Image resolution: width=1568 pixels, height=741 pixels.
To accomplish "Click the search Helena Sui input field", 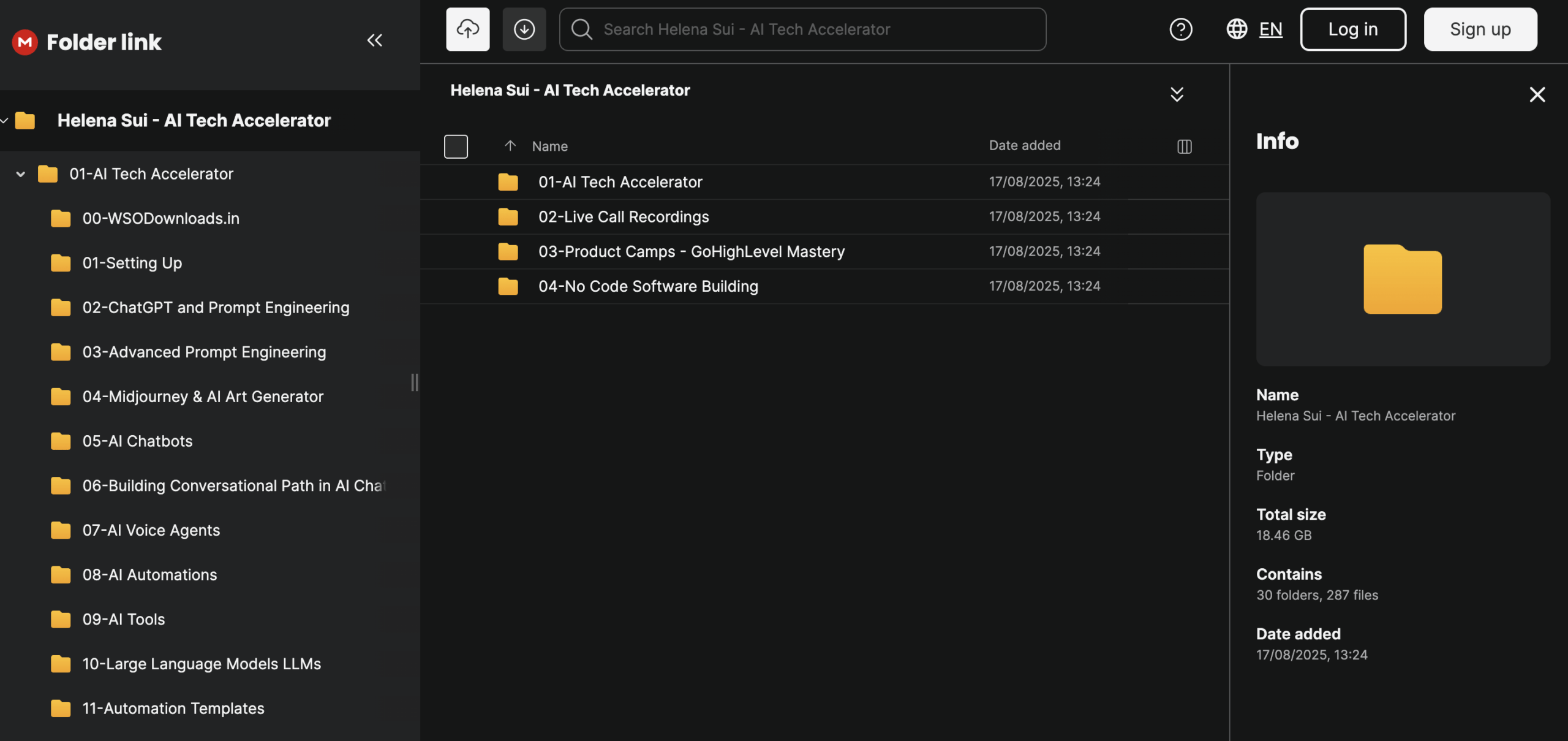I will point(802,29).
